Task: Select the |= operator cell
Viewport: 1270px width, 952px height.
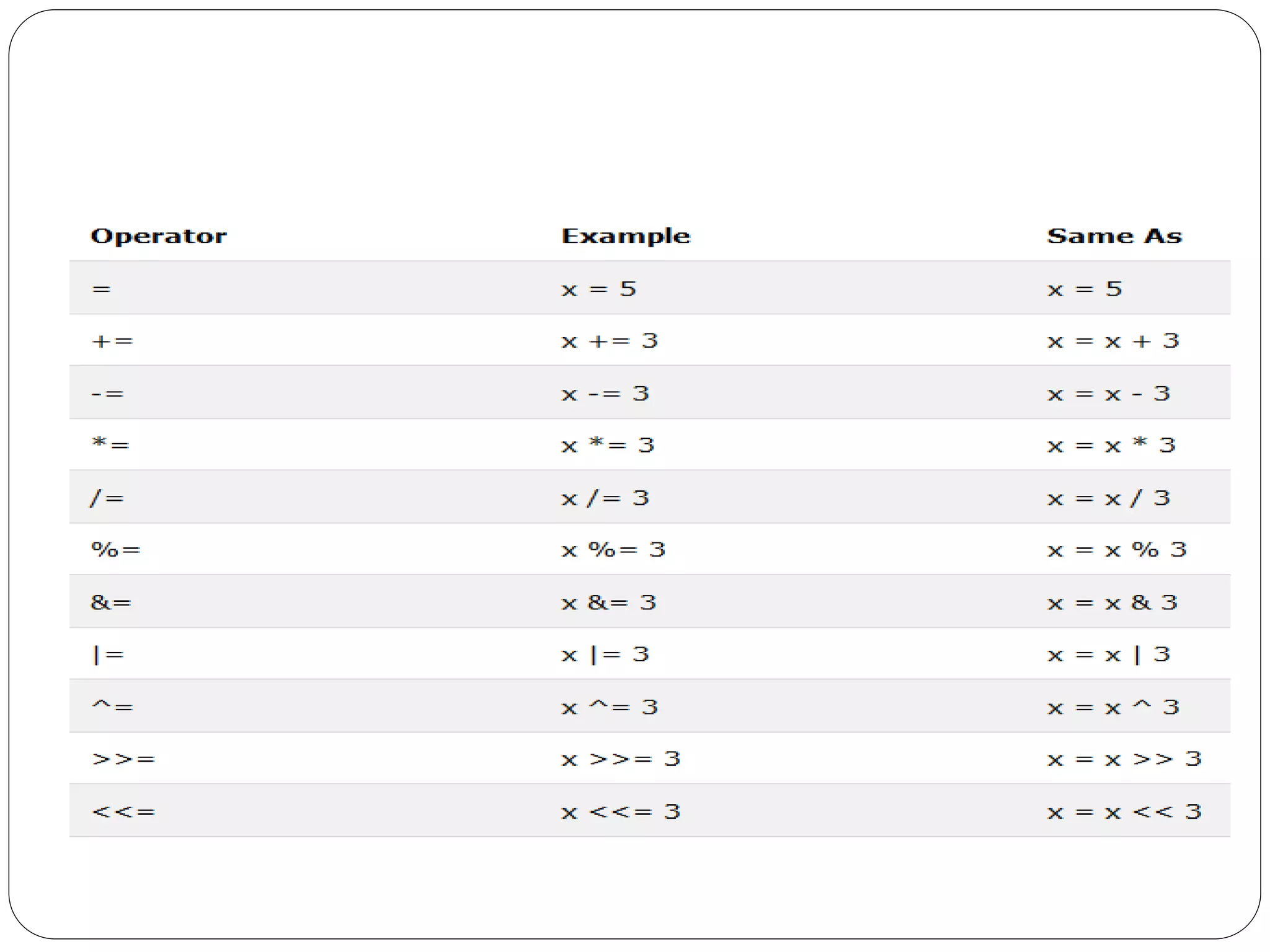Action: [x=109, y=654]
